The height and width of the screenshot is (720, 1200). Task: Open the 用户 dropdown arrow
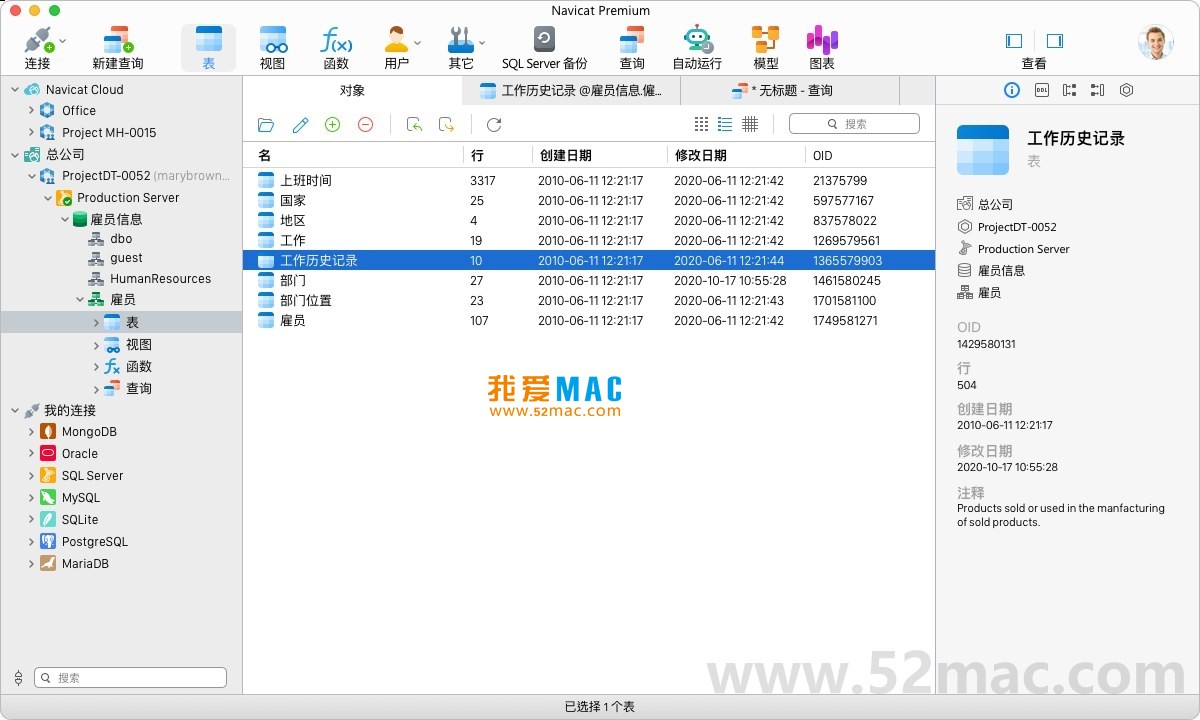(x=418, y=43)
